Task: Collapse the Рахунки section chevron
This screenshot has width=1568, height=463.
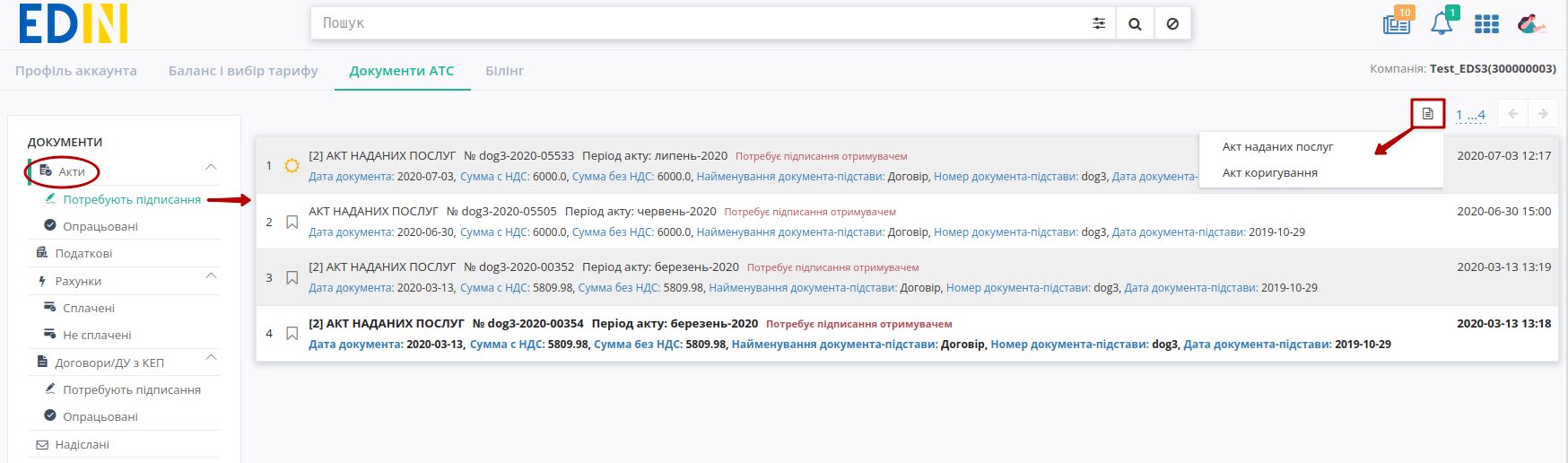Action: coord(211,275)
